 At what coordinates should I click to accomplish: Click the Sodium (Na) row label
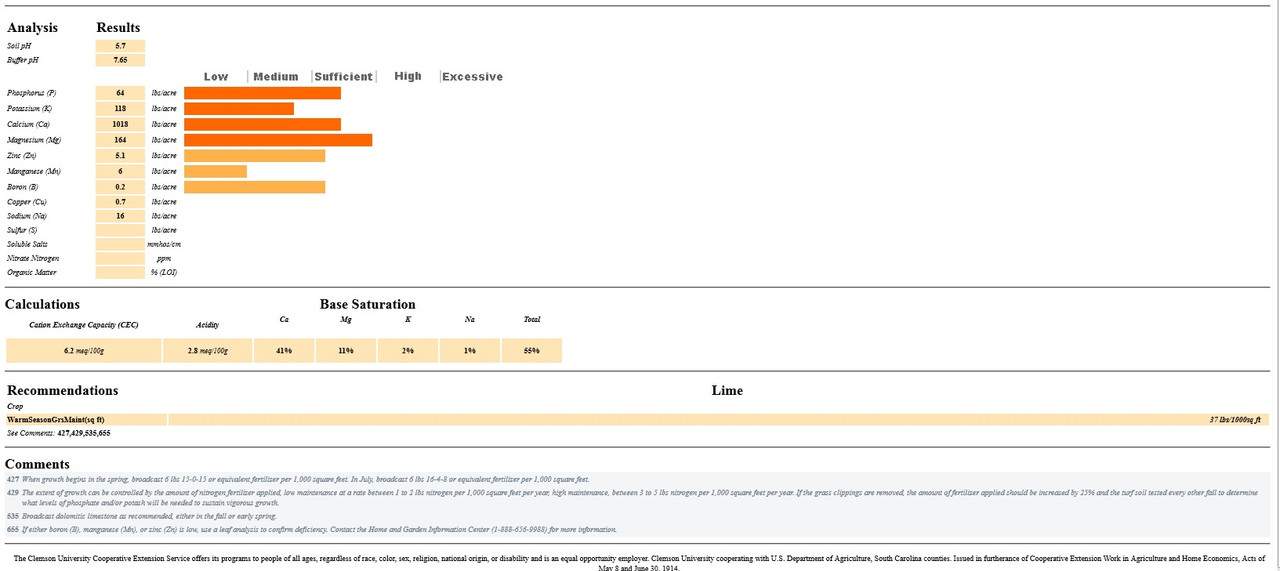26,216
